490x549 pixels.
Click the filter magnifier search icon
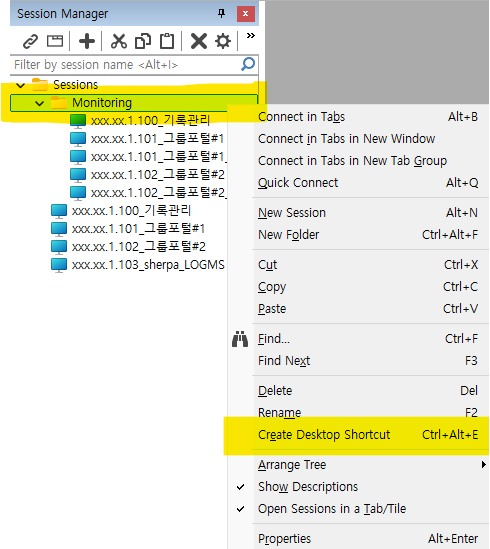pos(248,64)
